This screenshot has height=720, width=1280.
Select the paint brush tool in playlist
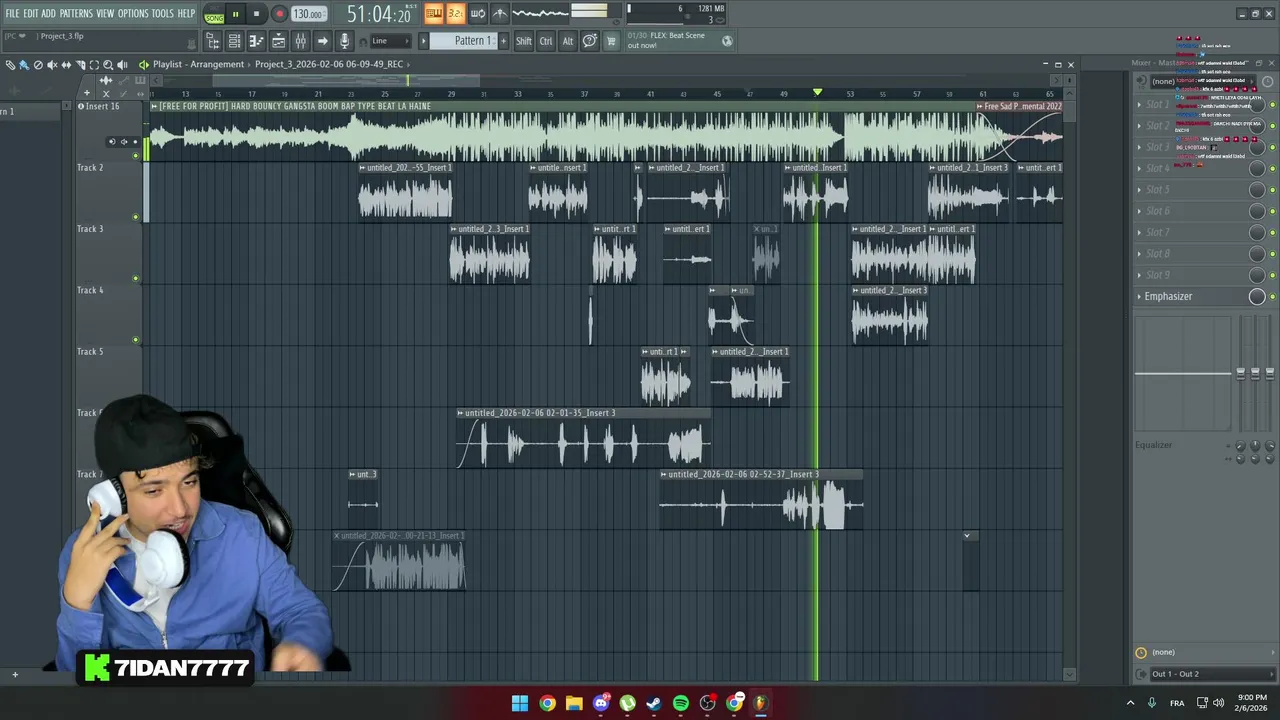tap(24, 65)
